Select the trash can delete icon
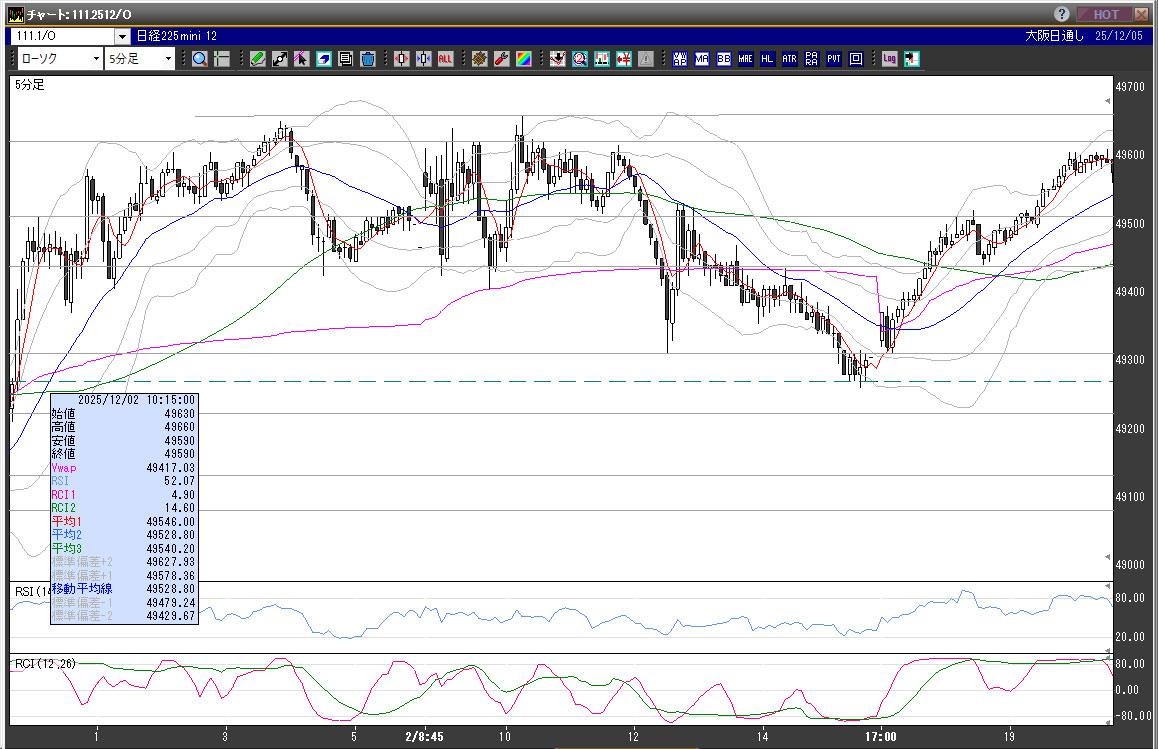 click(x=367, y=59)
